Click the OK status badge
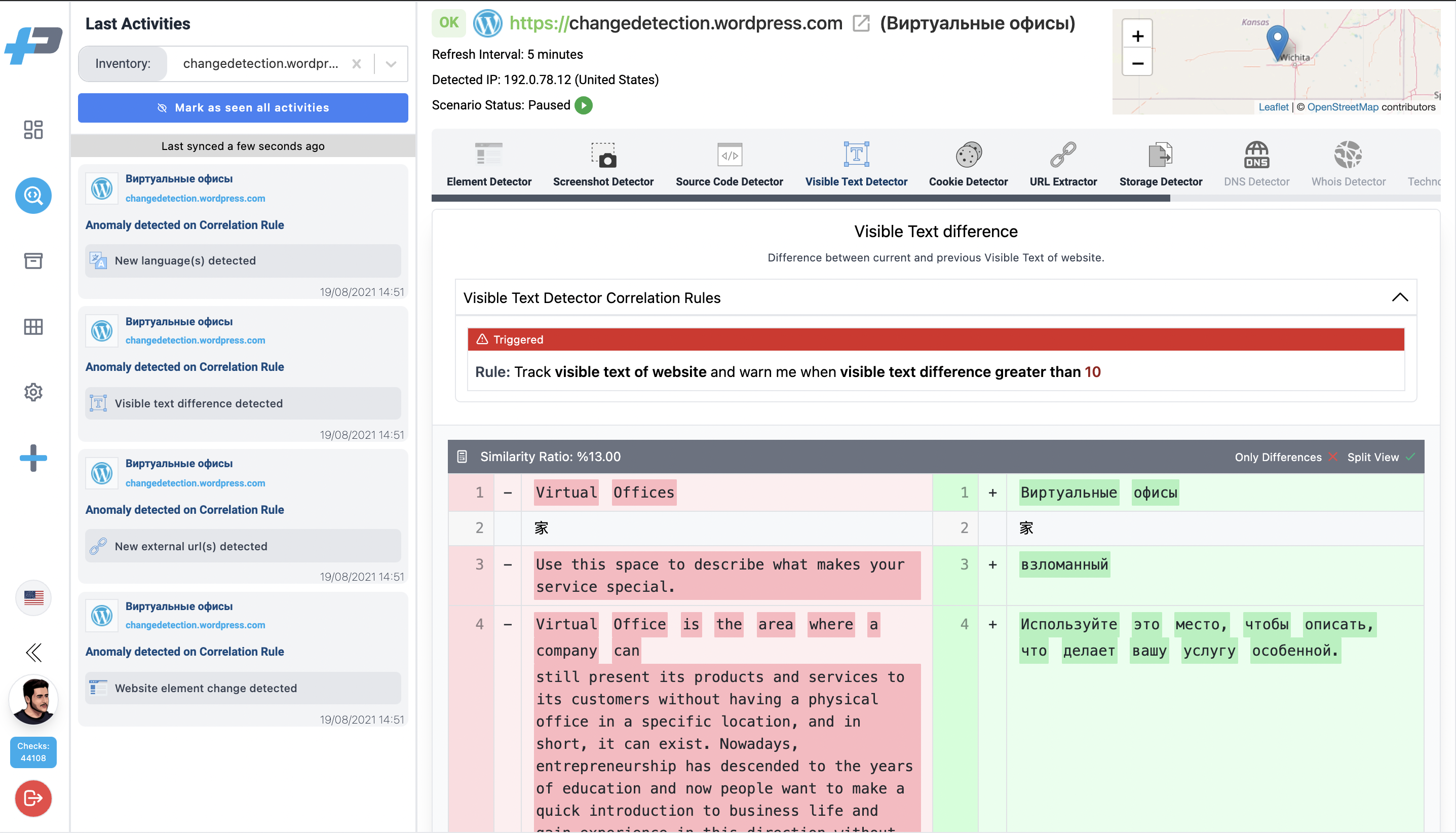 point(449,23)
